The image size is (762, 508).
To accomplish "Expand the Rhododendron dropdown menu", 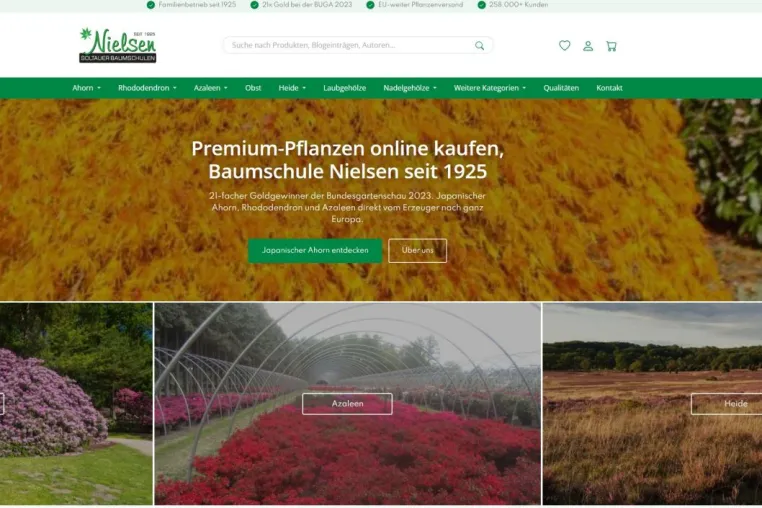I will 147,88.
